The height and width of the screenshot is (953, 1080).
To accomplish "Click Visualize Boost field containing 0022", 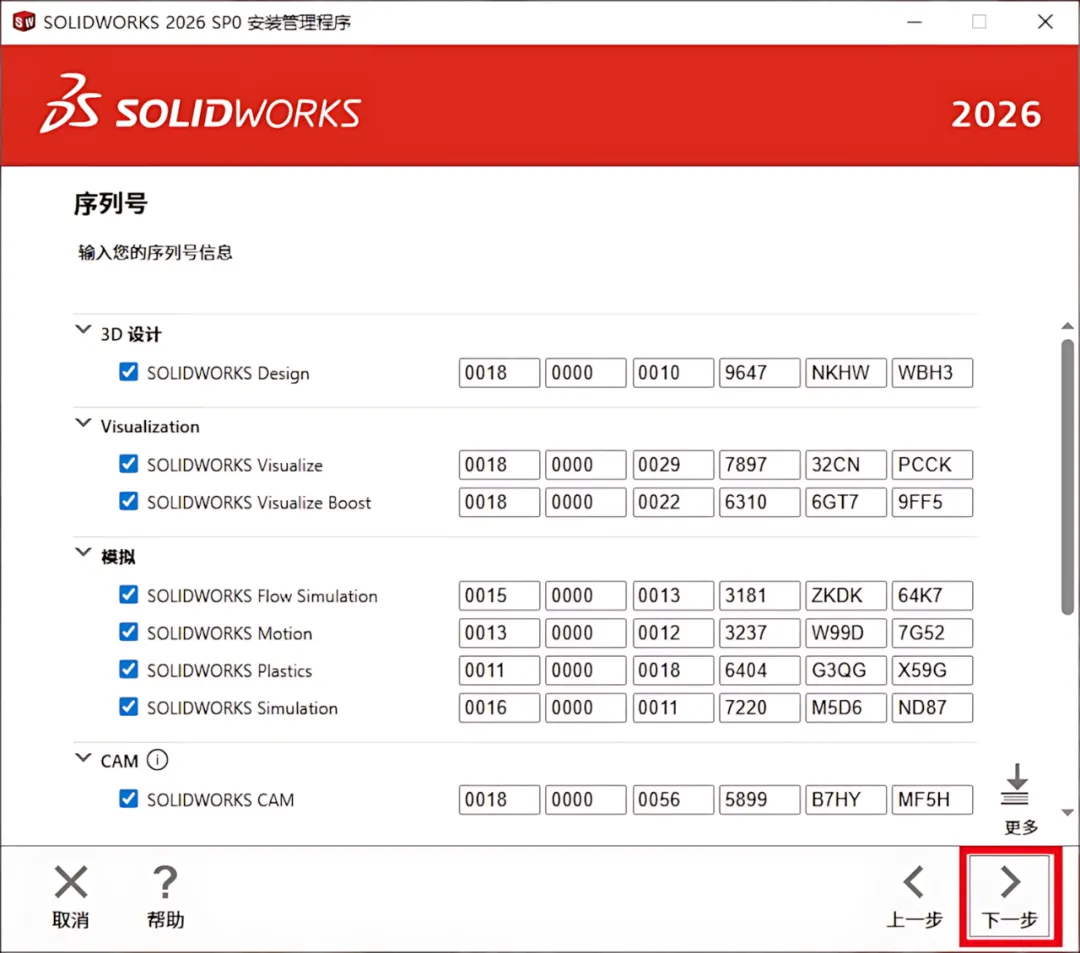I will 673,502.
